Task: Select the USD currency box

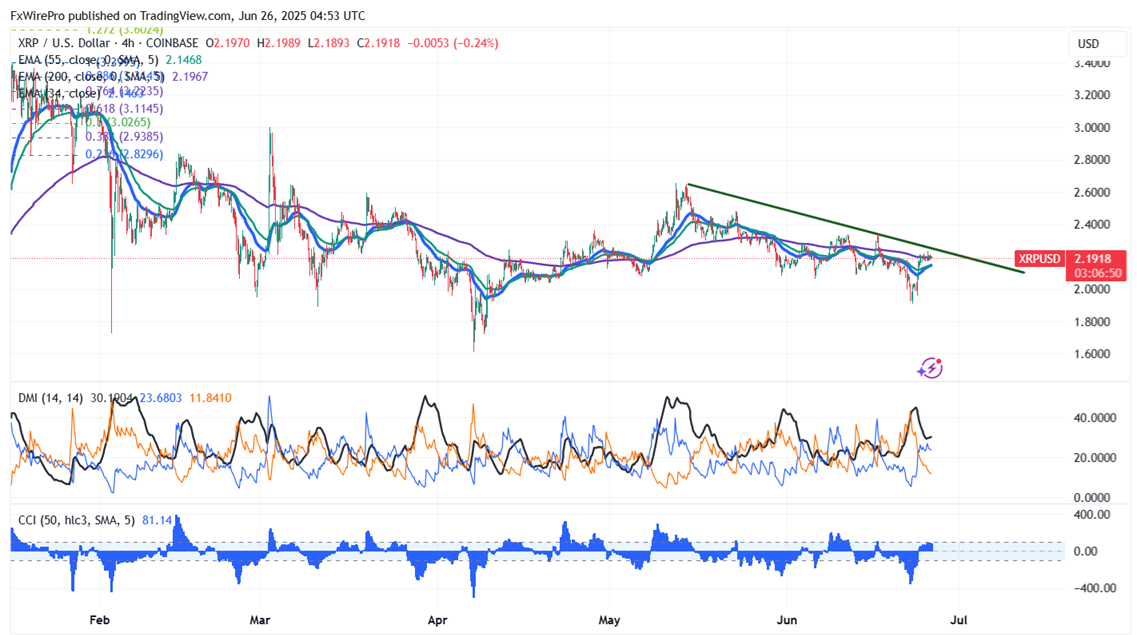Action: coord(1088,44)
